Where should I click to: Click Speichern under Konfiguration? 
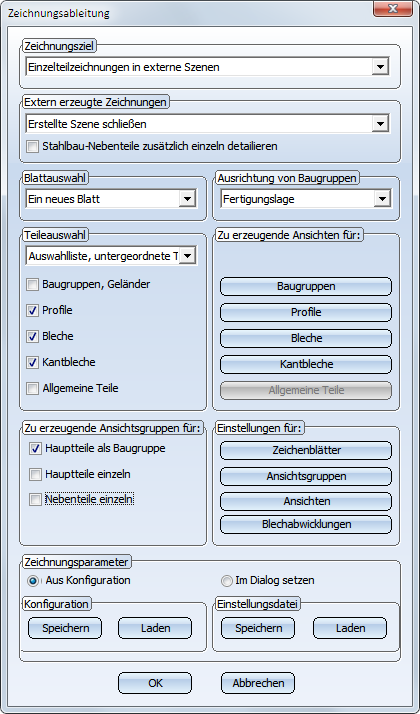(65, 628)
